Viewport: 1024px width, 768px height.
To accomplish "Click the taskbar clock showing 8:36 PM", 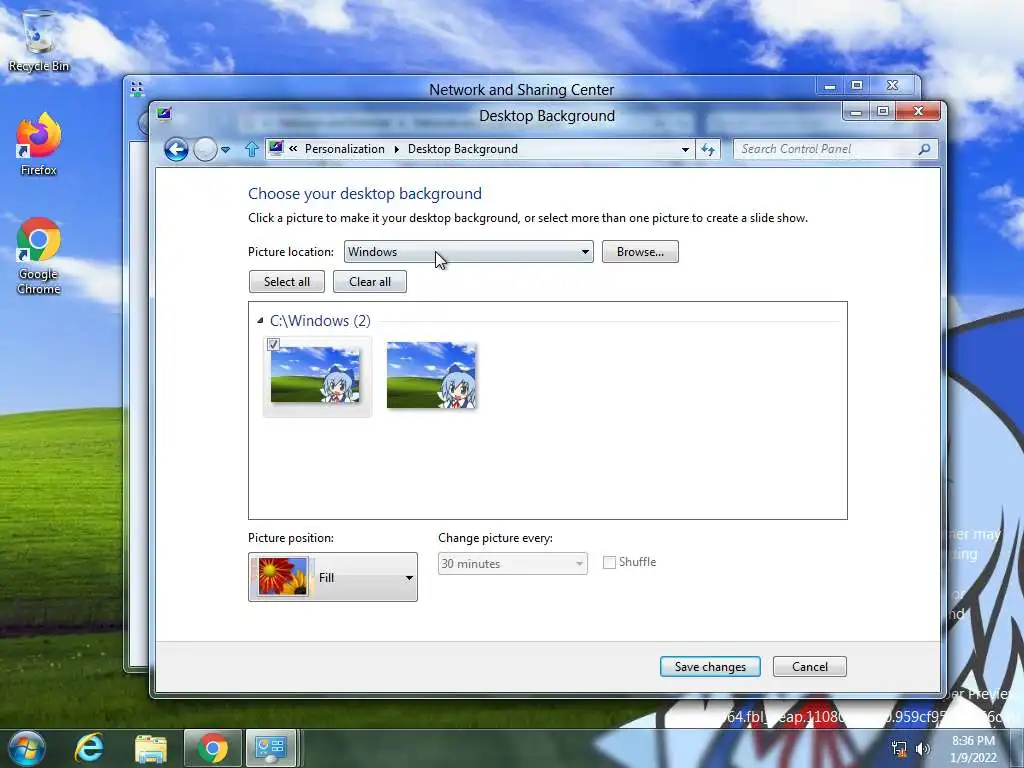I will click(973, 749).
